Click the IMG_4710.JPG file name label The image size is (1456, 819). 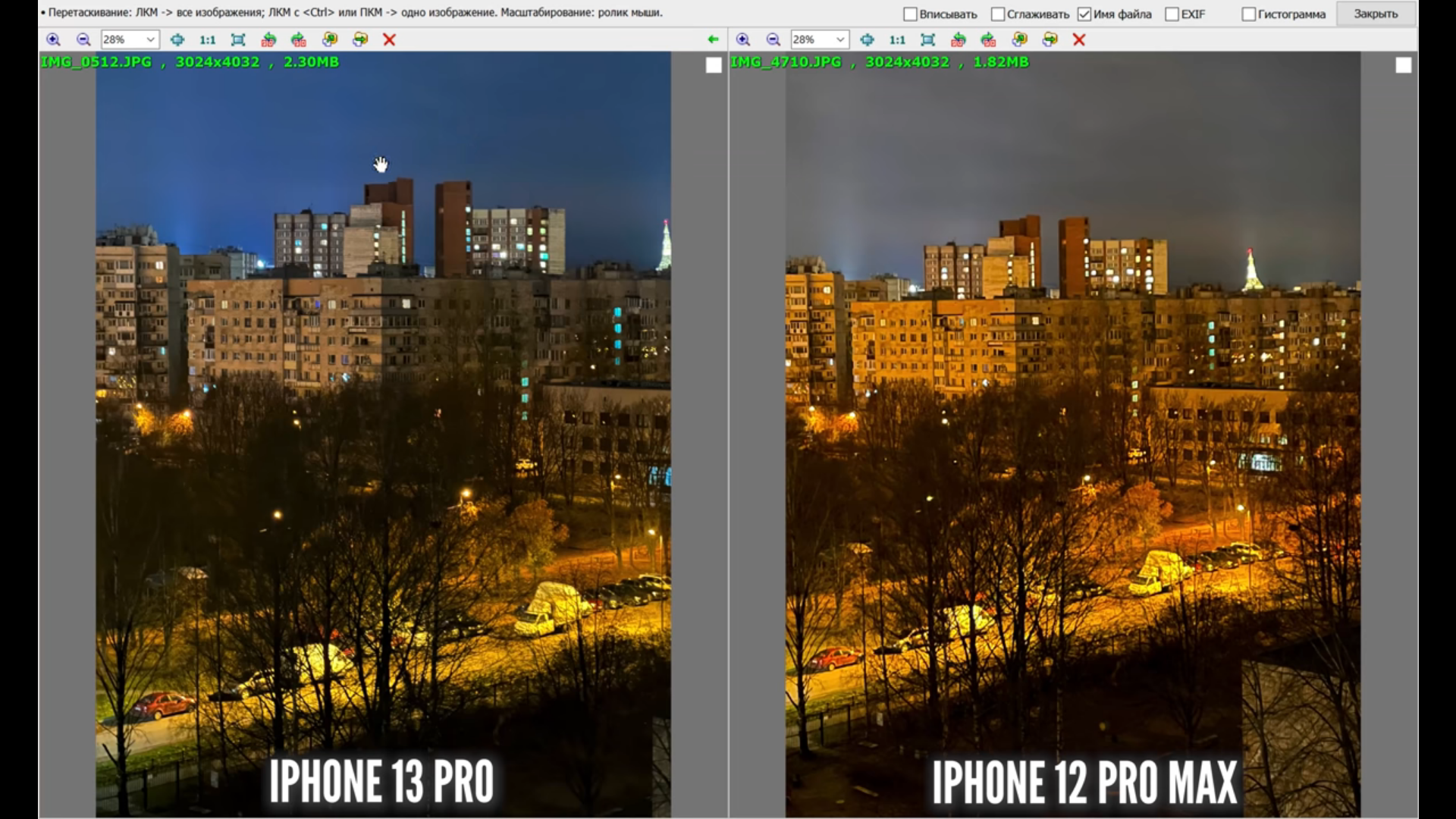click(786, 62)
